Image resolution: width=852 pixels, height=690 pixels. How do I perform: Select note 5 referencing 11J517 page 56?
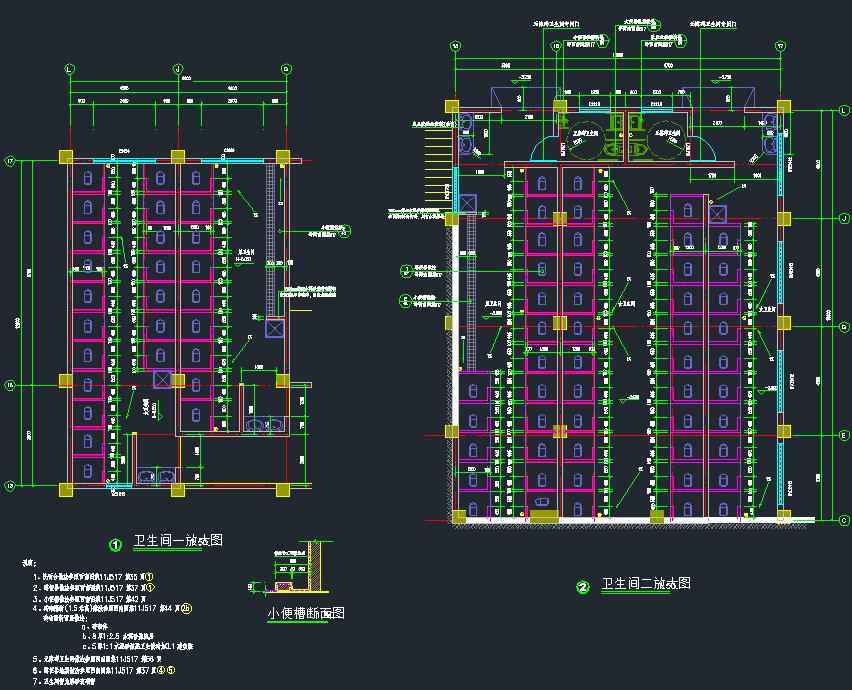[97, 659]
